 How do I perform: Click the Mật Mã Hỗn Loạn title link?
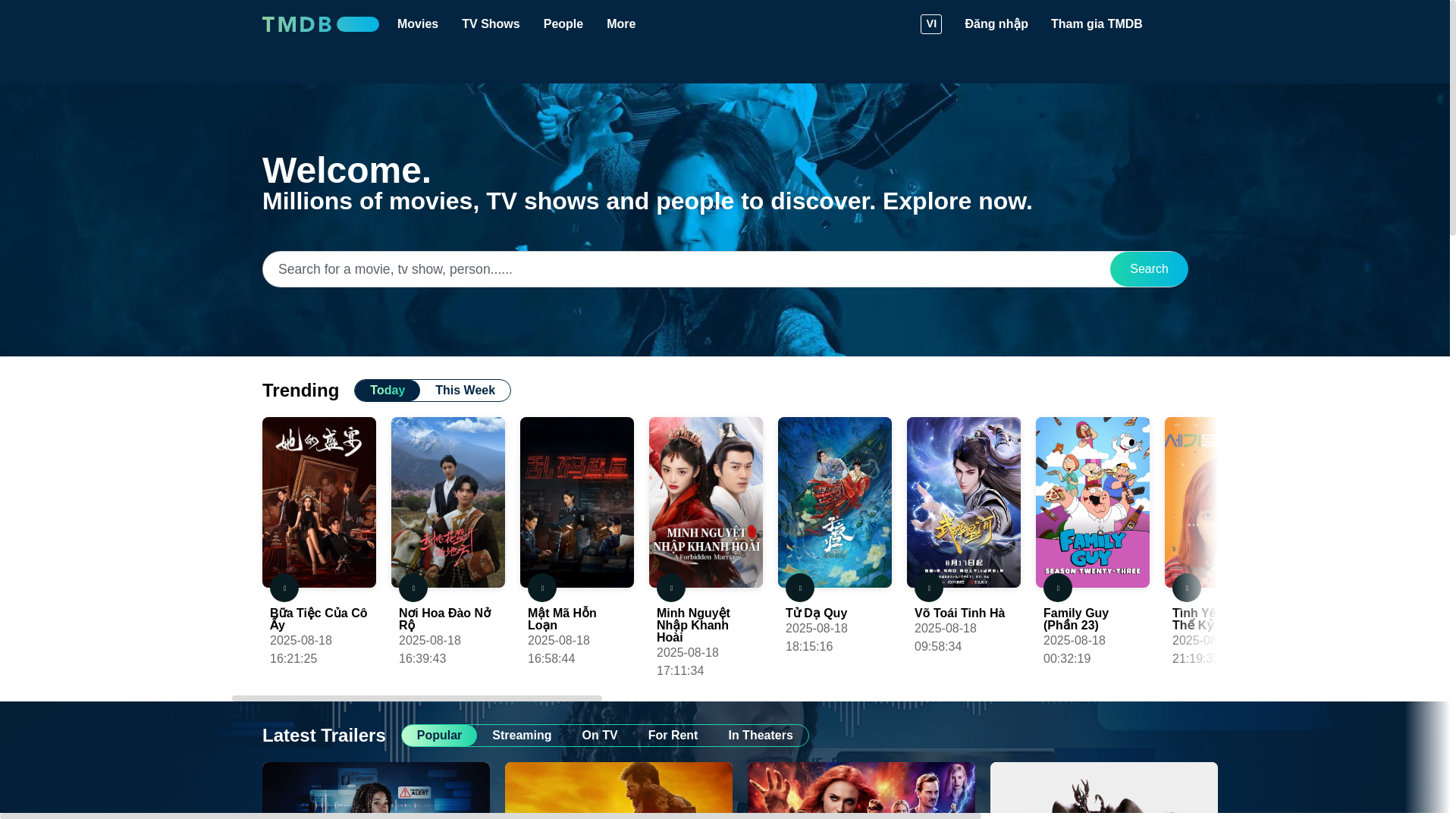click(x=562, y=619)
